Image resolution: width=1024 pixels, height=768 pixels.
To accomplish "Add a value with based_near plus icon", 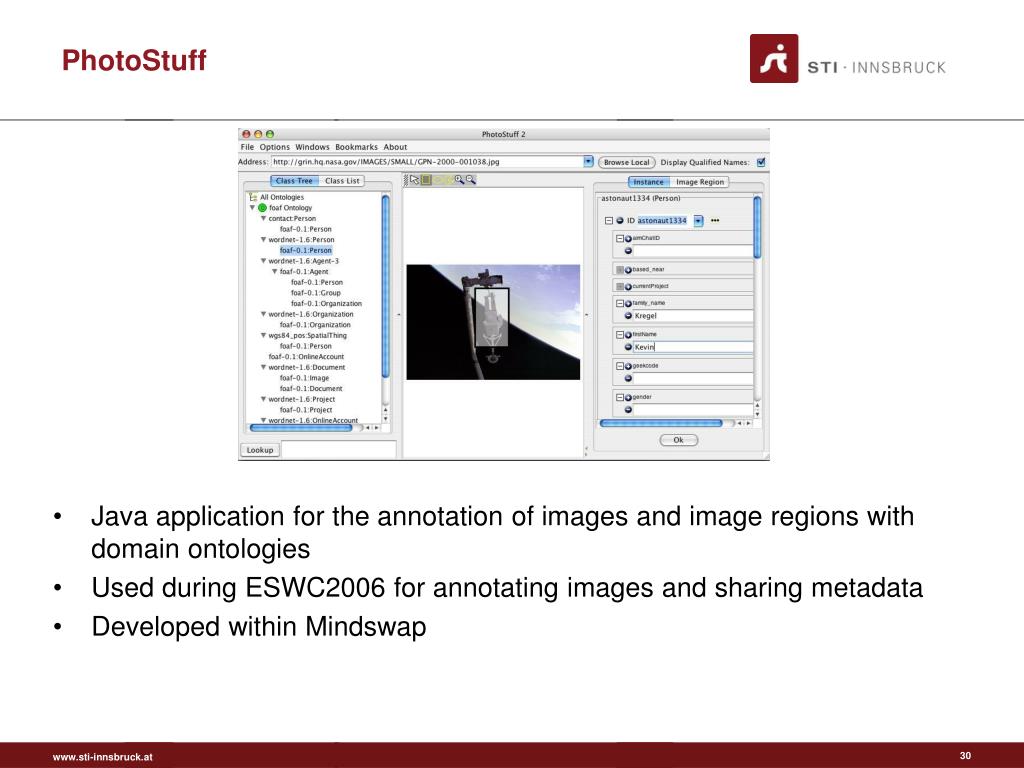I will tap(628, 270).
